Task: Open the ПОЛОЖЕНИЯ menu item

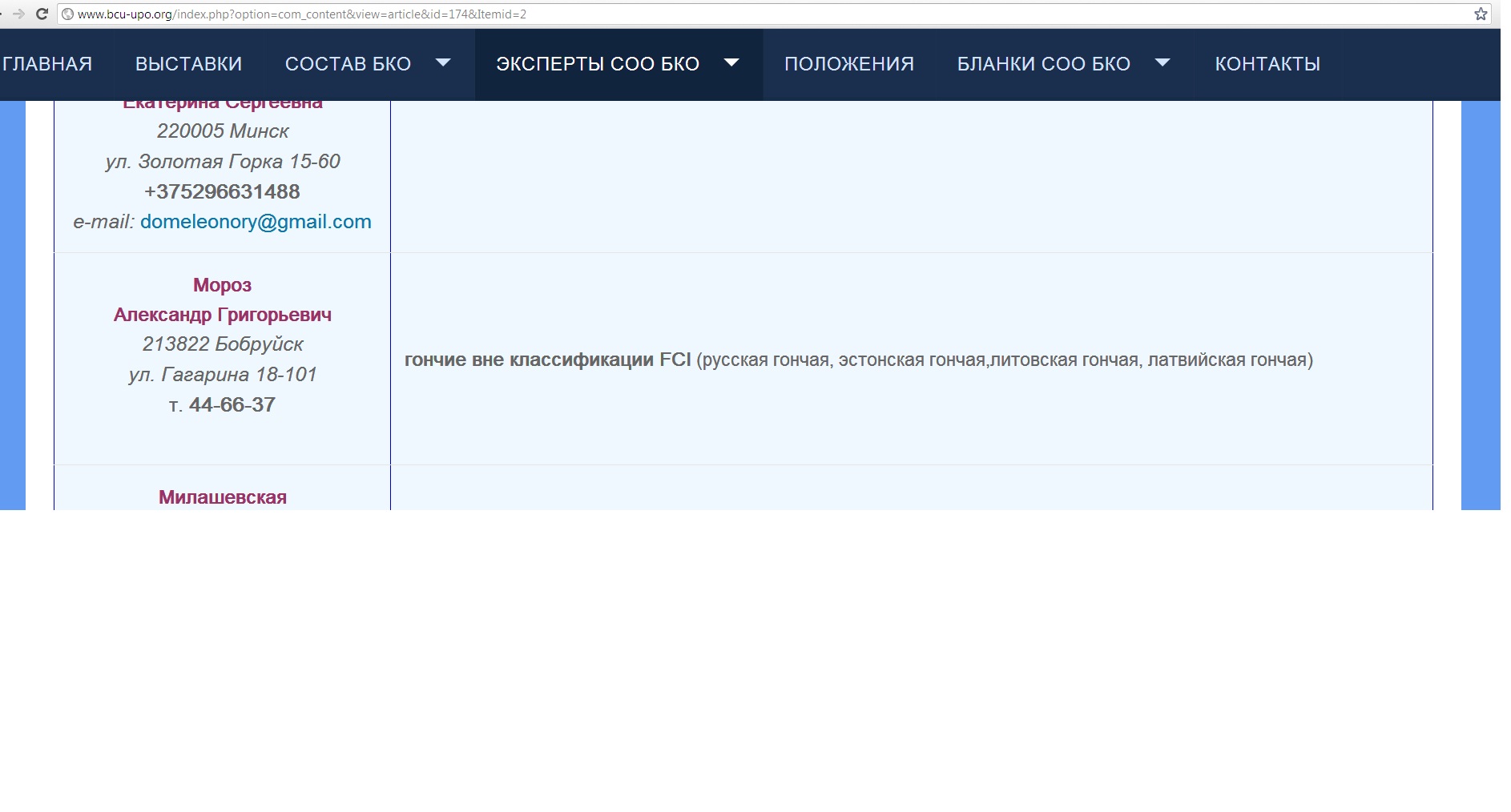Action: [848, 64]
